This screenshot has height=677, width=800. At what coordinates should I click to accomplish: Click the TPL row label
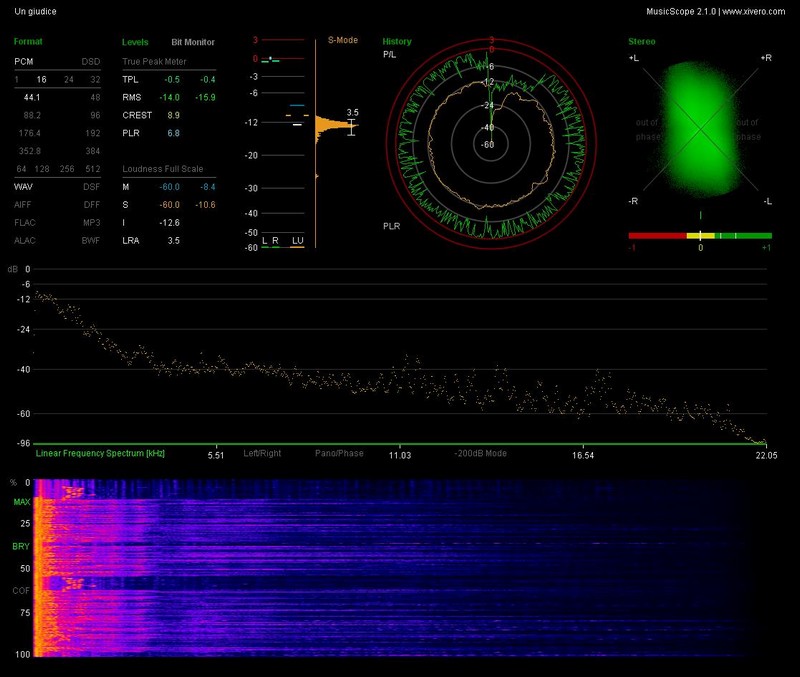(130, 80)
